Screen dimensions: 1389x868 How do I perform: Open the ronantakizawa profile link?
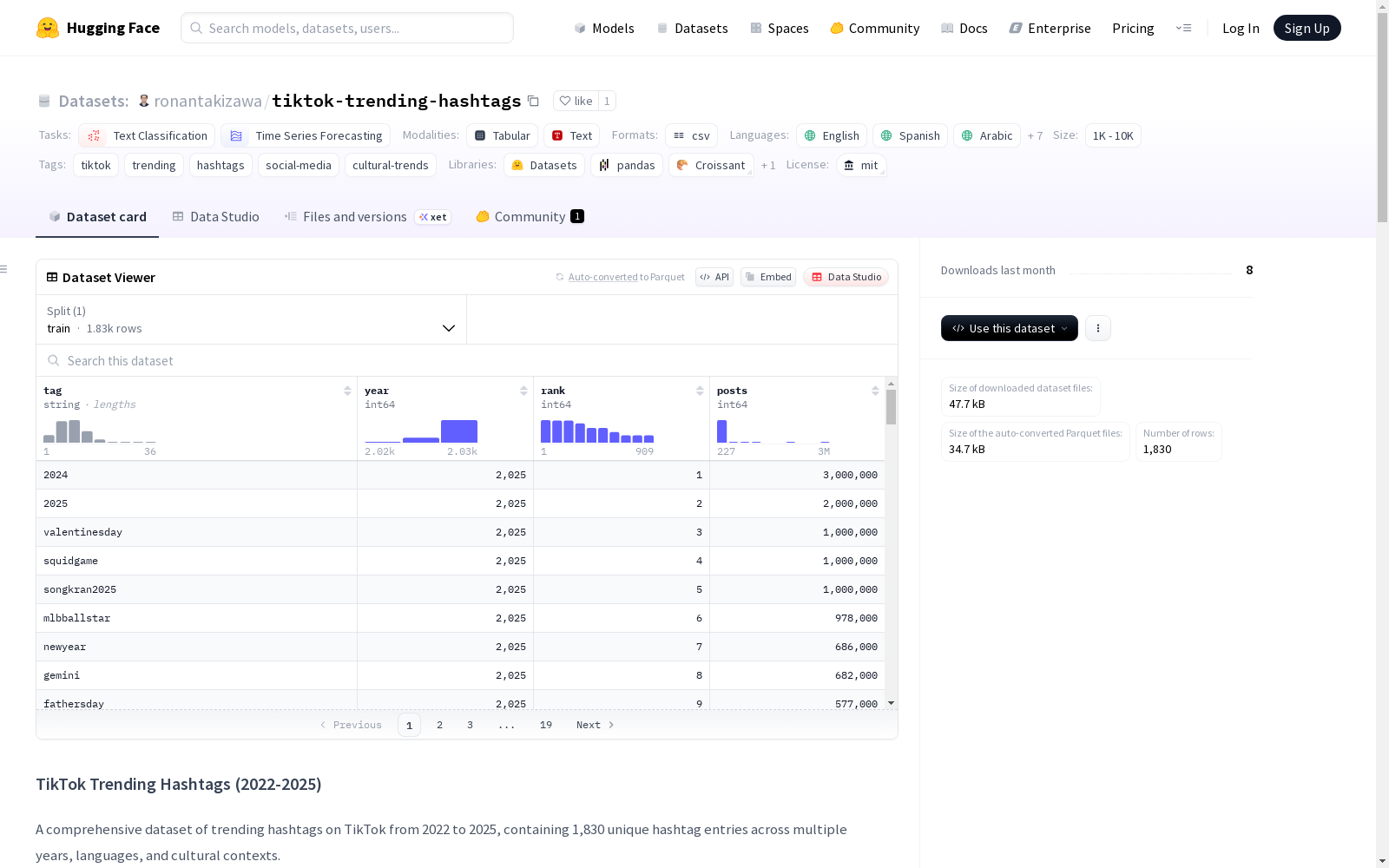[207, 101]
